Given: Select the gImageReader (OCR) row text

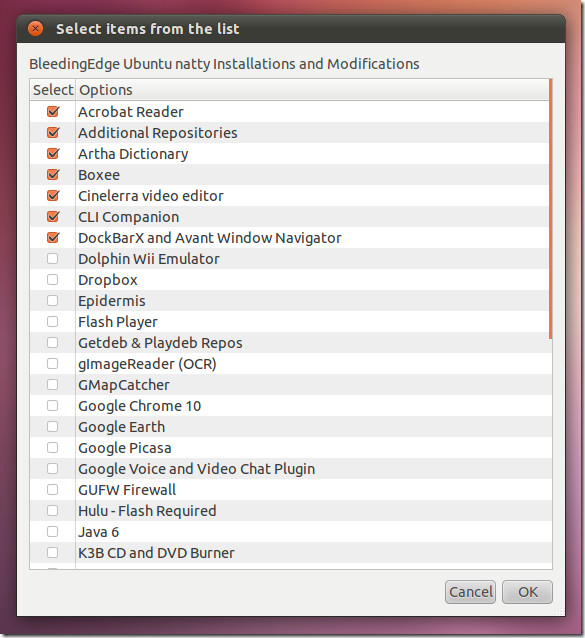Looking at the screenshot, I should (147, 364).
